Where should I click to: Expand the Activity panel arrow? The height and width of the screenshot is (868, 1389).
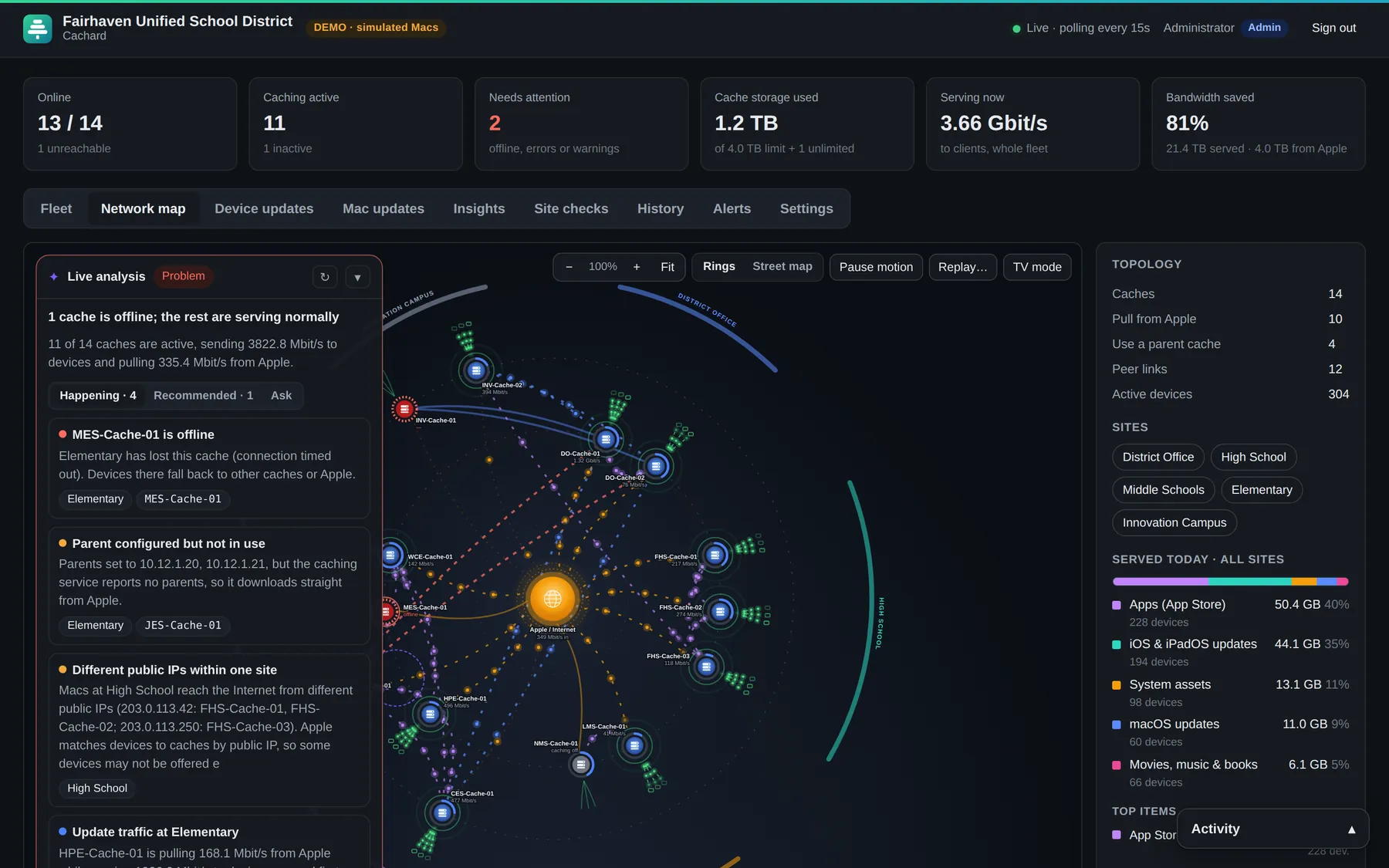click(1351, 829)
